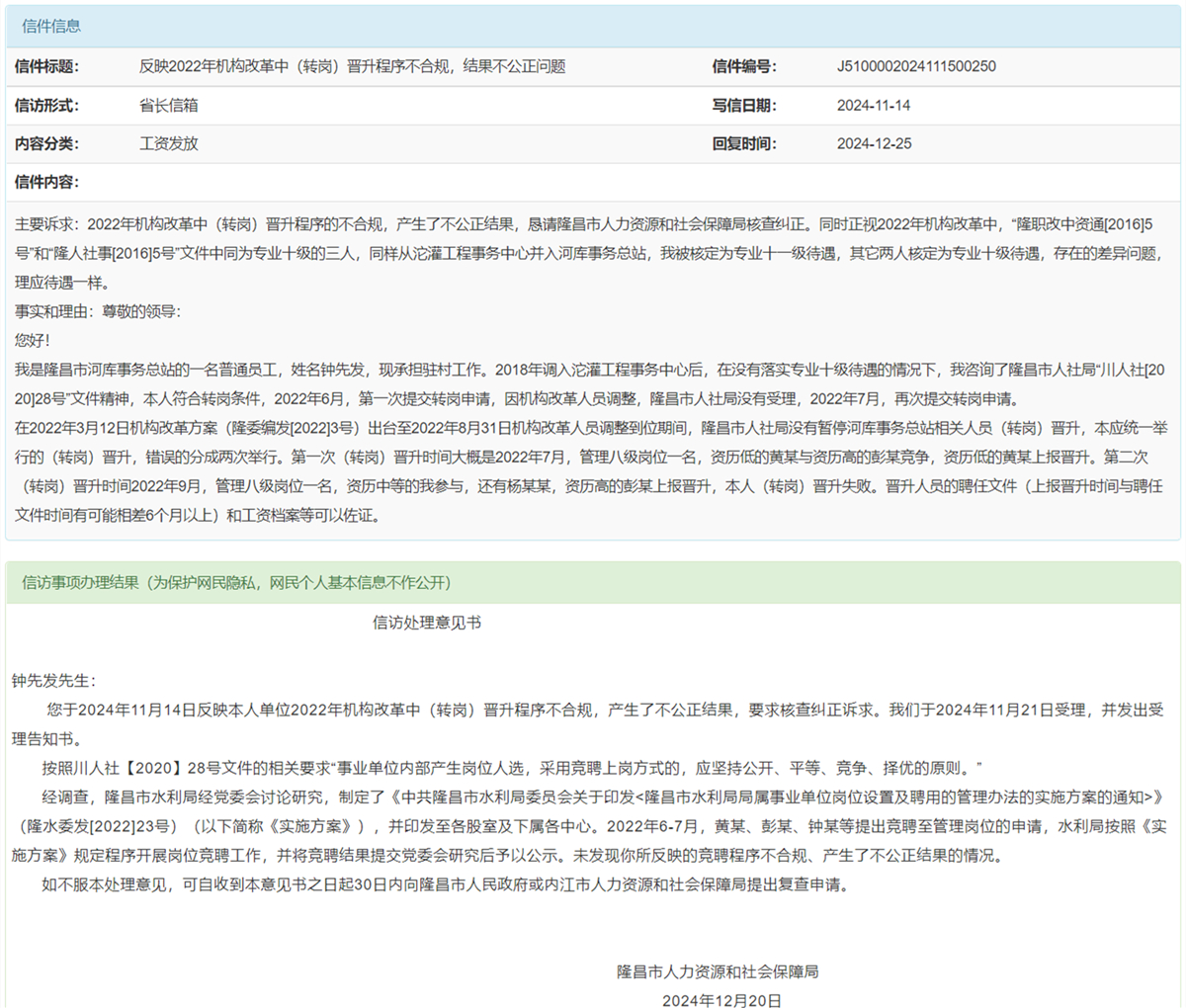1186x1008 pixels.
Task: Click the 内容分类 field label
Action: point(46,143)
